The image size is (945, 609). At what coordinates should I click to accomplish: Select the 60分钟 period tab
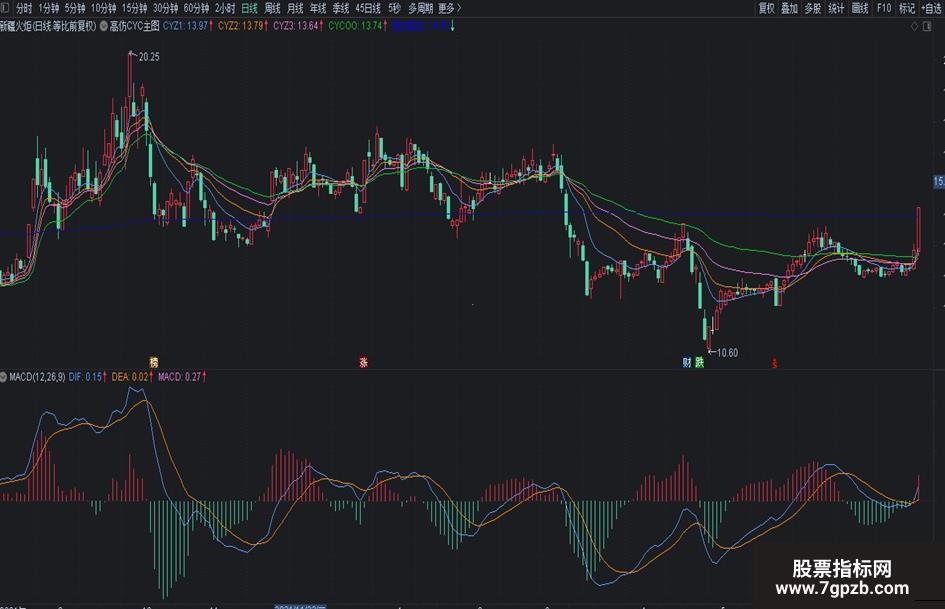click(x=196, y=8)
